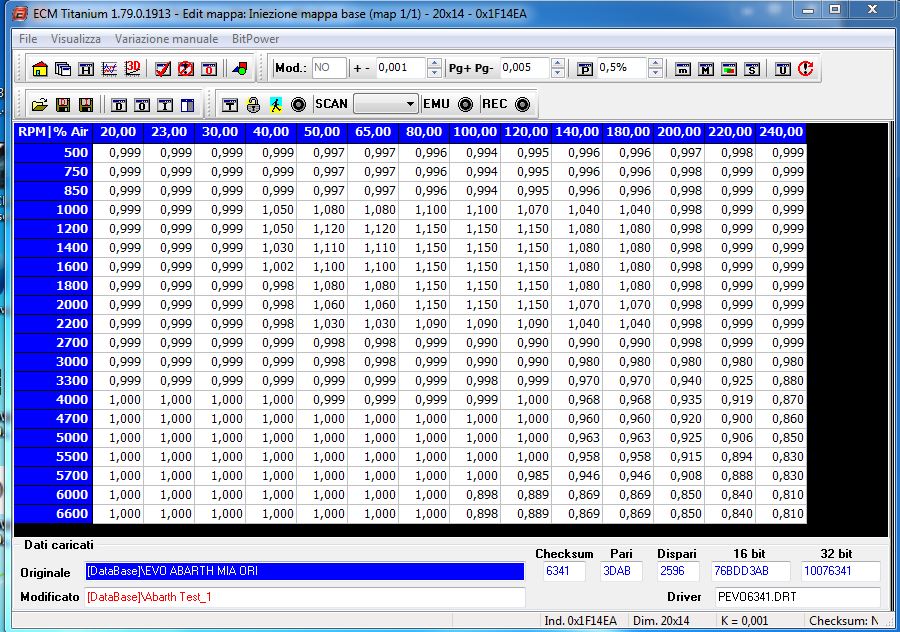This screenshot has width=900, height=632.
Task: Click the U window icon
Action: [783, 69]
